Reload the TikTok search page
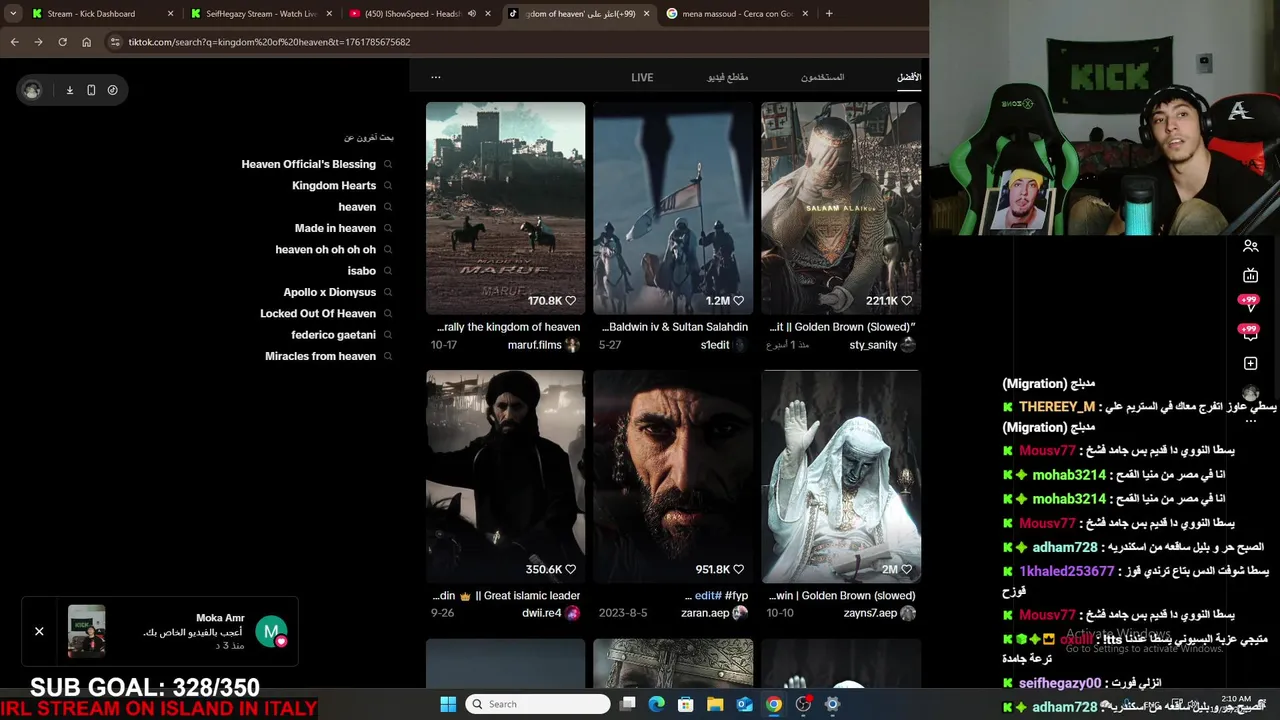1280x720 pixels. [x=62, y=42]
